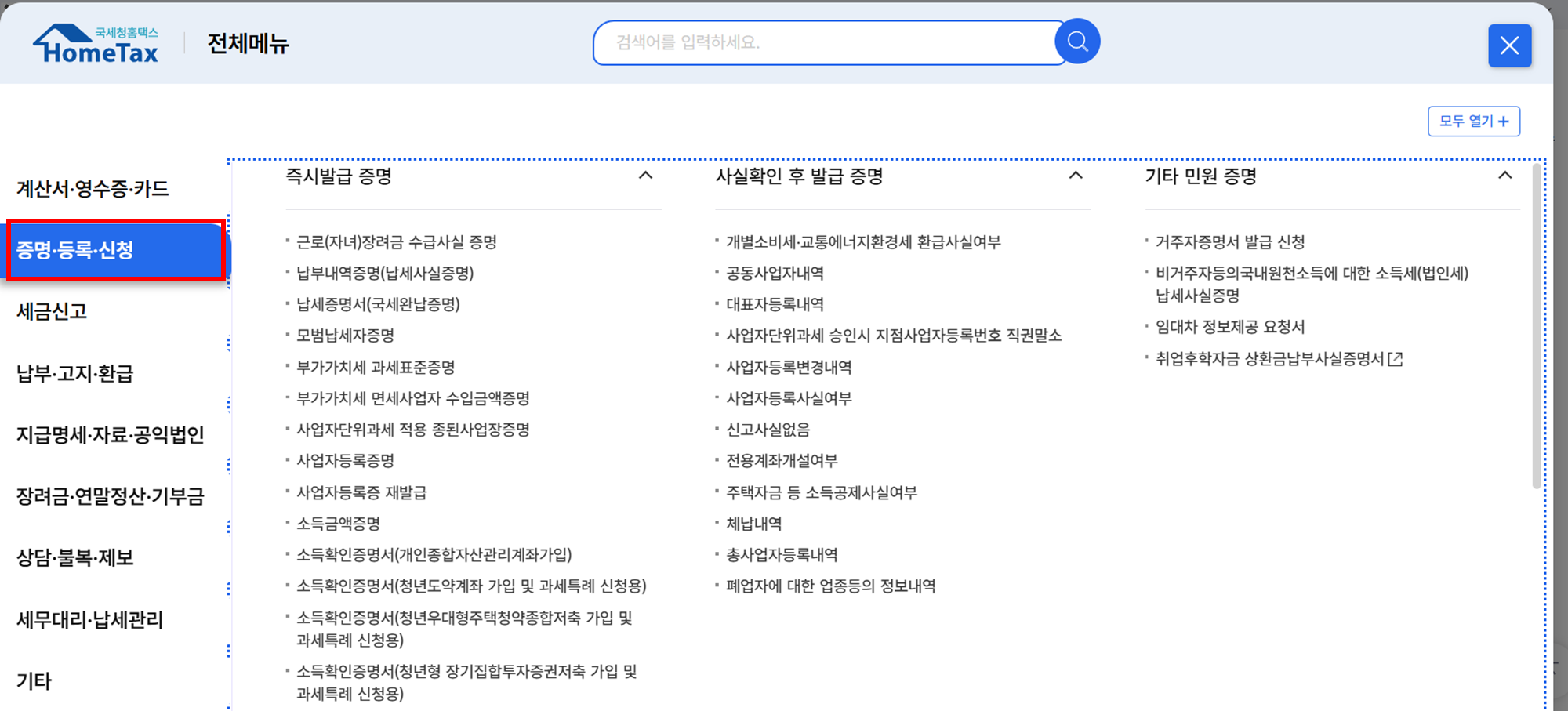
Task: Open 소득확인증명서(개인종합자산관리계좌가입) link
Action: pyautogui.click(x=434, y=555)
